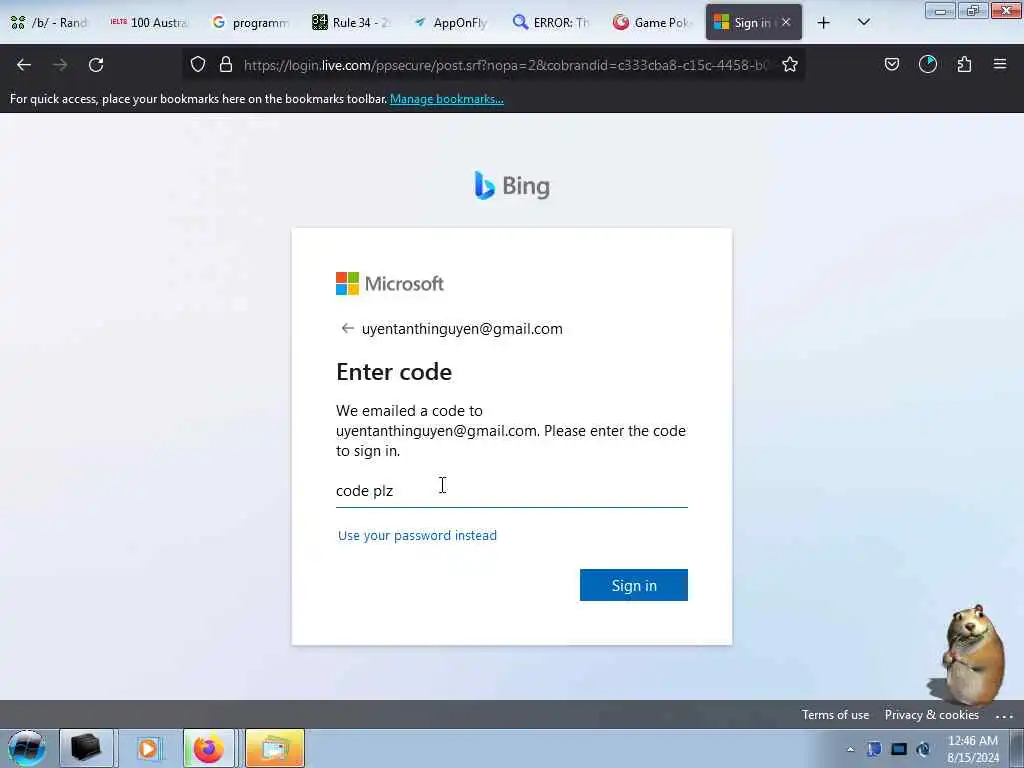Screen dimensions: 1024x768
Task: Reload the page with the refresh icon
Action: tap(96, 65)
